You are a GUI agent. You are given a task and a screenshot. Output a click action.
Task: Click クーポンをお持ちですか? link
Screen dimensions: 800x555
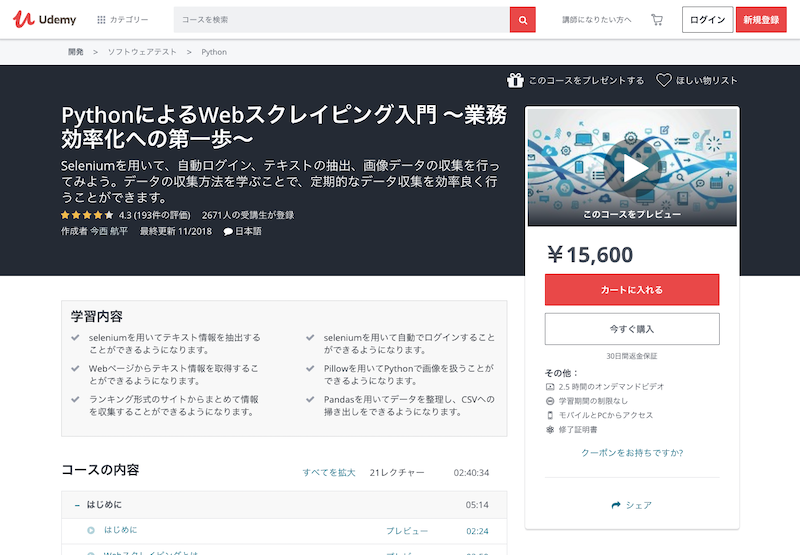coord(632,452)
